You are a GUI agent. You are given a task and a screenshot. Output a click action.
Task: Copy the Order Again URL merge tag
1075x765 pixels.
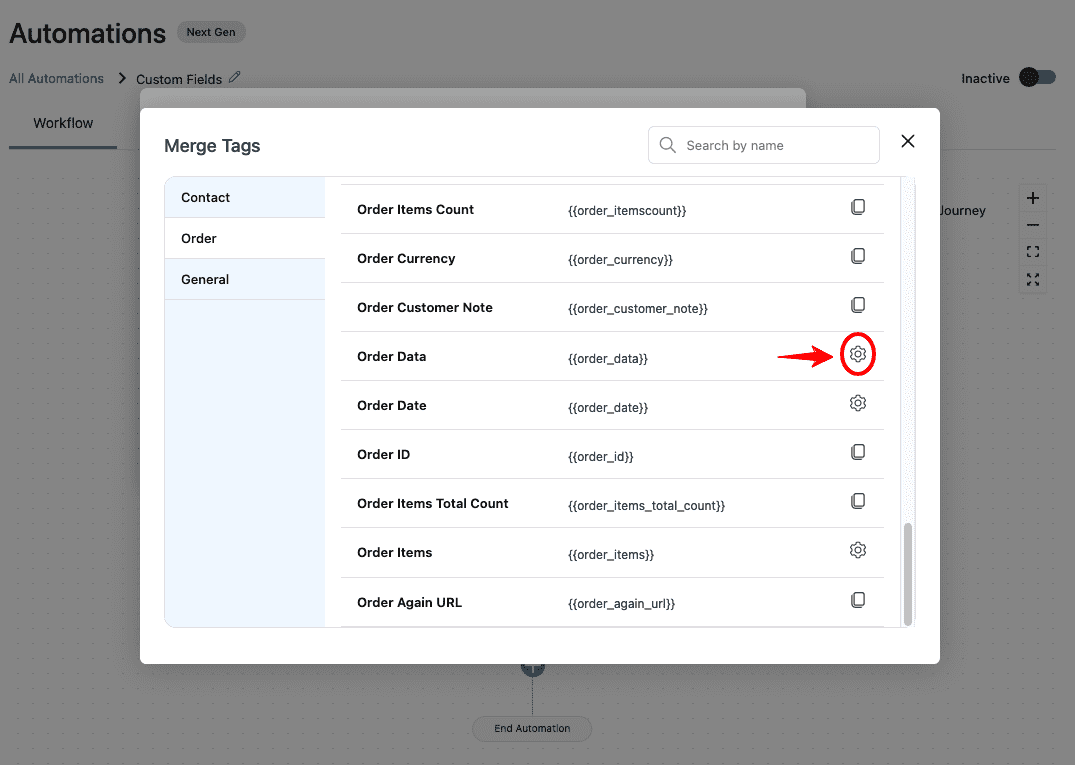[858, 599]
